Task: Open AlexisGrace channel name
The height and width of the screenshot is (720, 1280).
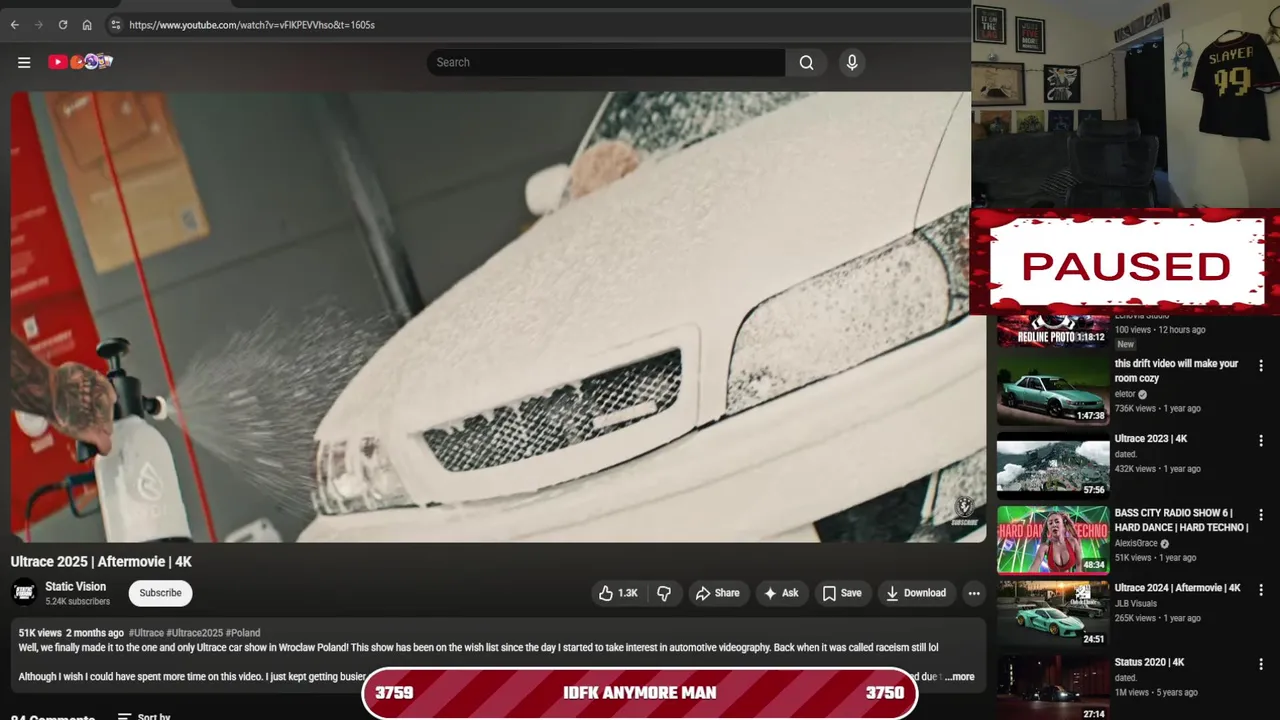Action: (x=1136, y=544)
